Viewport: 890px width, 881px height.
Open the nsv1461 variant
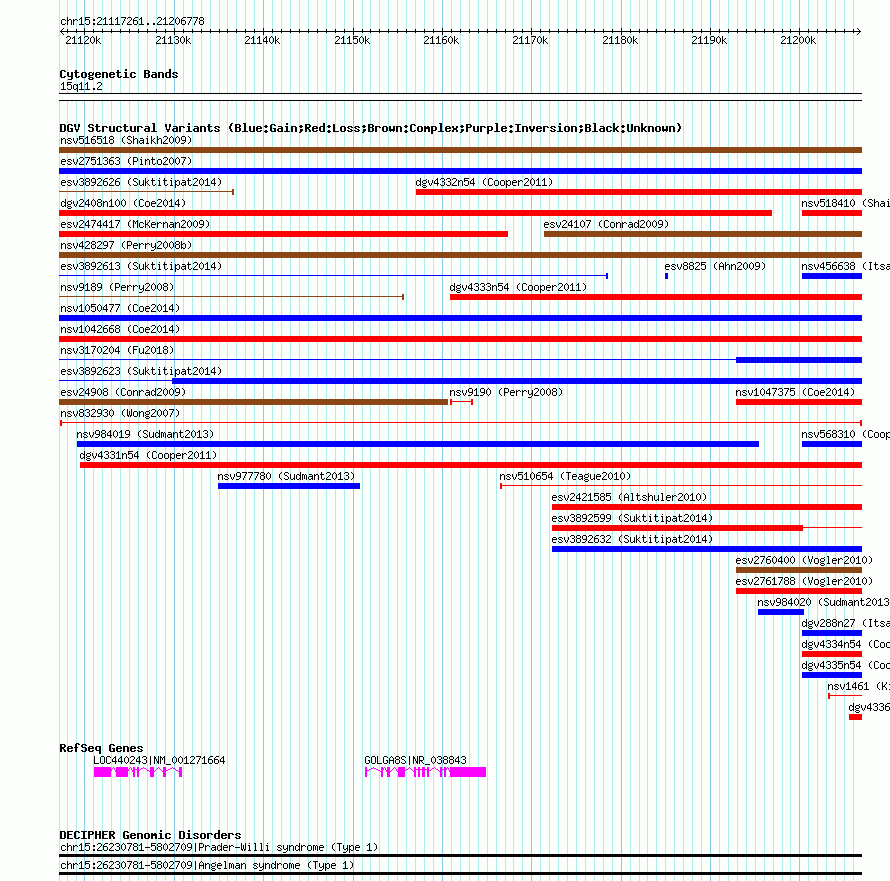tap(858, 686)
